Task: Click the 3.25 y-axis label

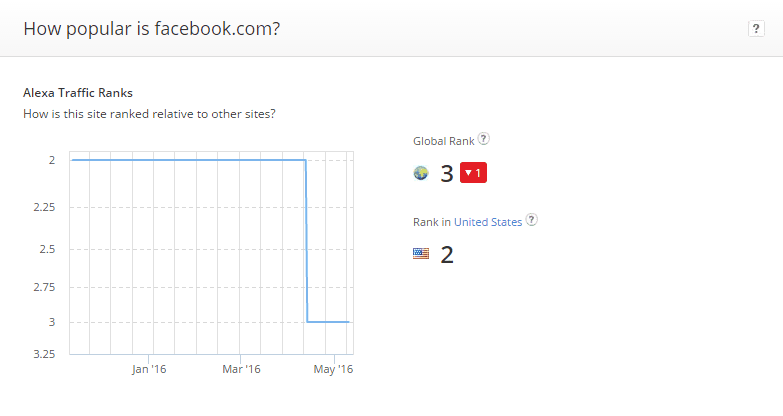Action: coord(44,354)
